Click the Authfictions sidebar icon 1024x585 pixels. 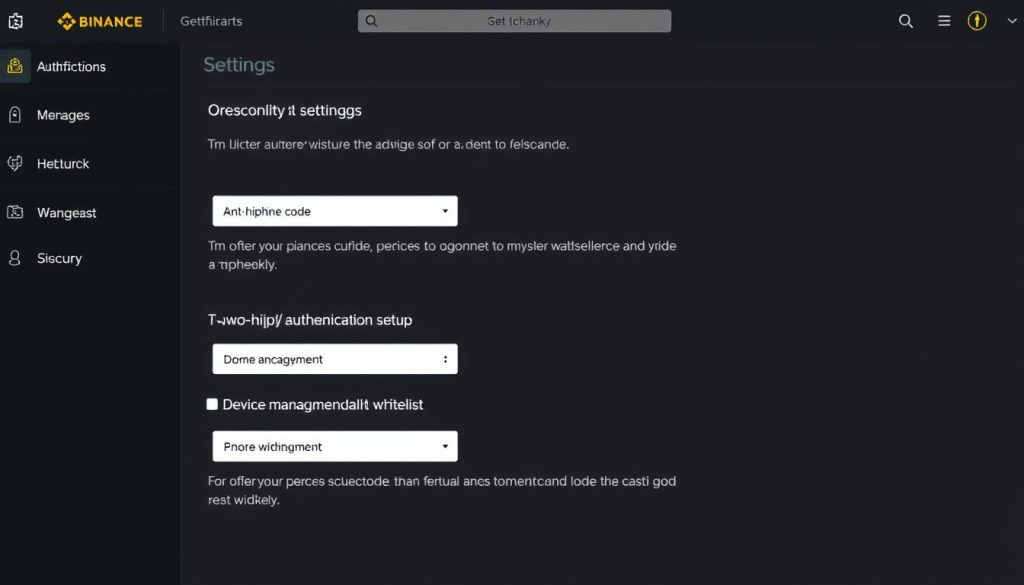pyautogui.click(x=15, y=66)
